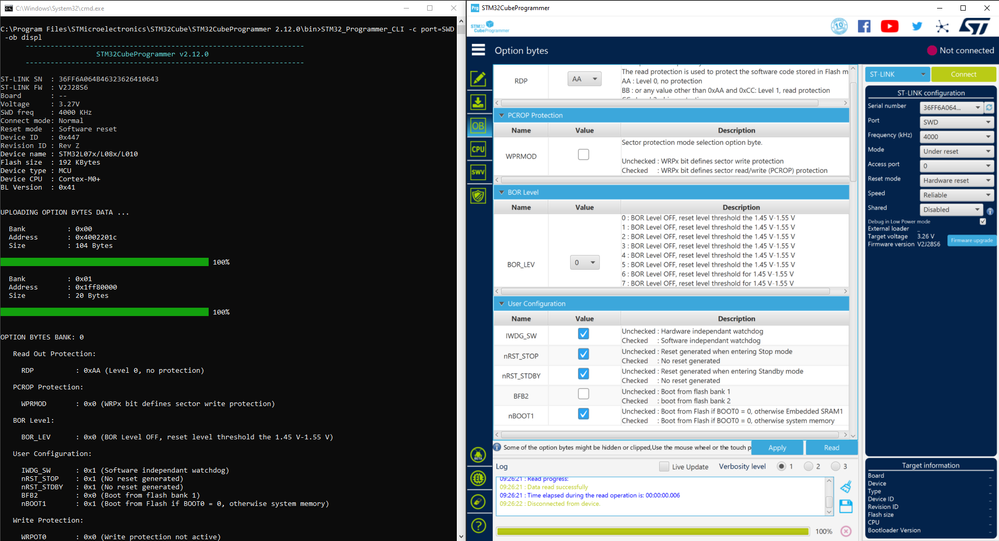Open the Port SWD dropdown
Image resolution: width=999 pixels, height=541 pixels.
(x=956, y=122)
